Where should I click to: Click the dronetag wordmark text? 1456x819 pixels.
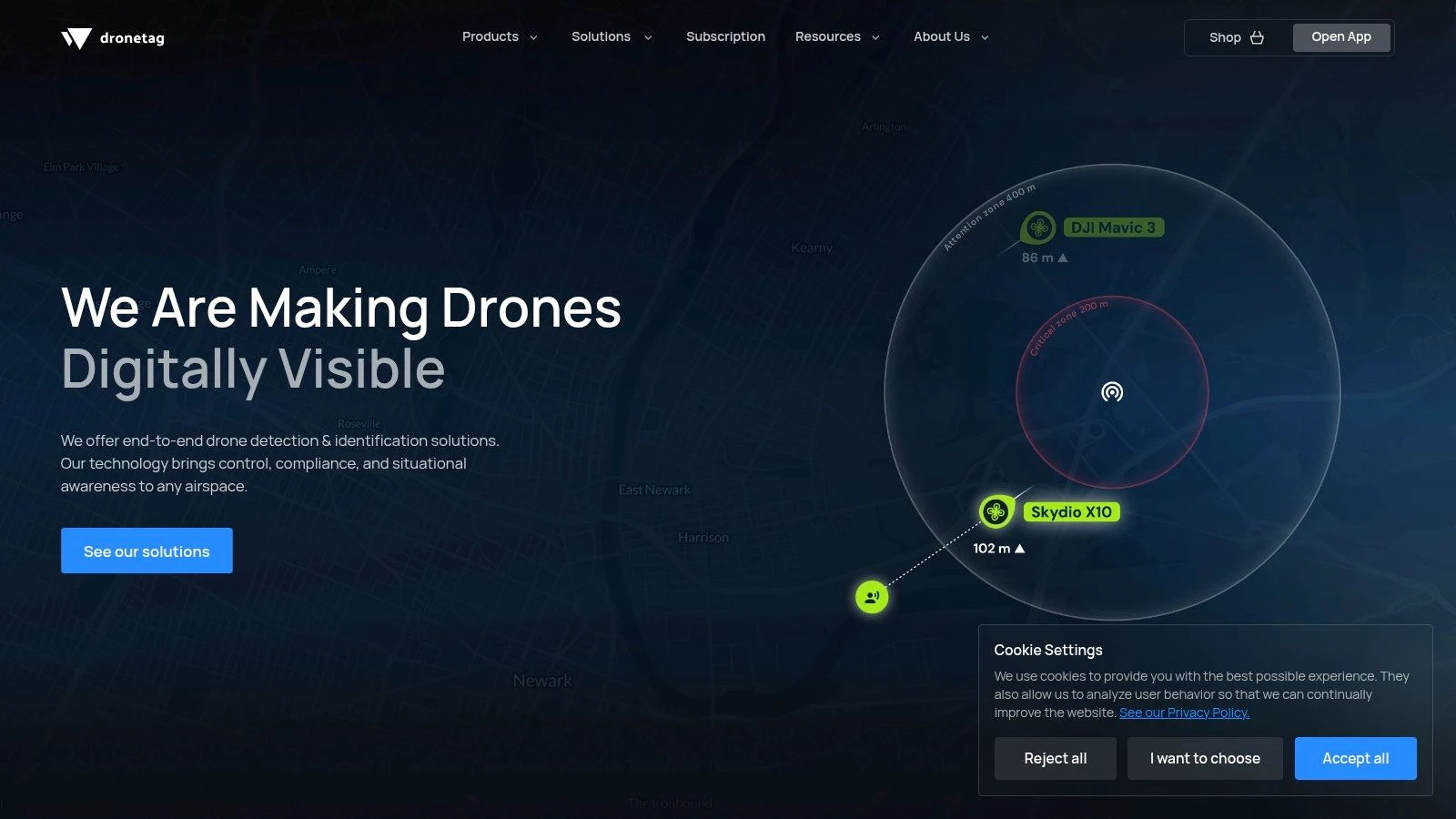pyautogui.click(x=132, y=38)
